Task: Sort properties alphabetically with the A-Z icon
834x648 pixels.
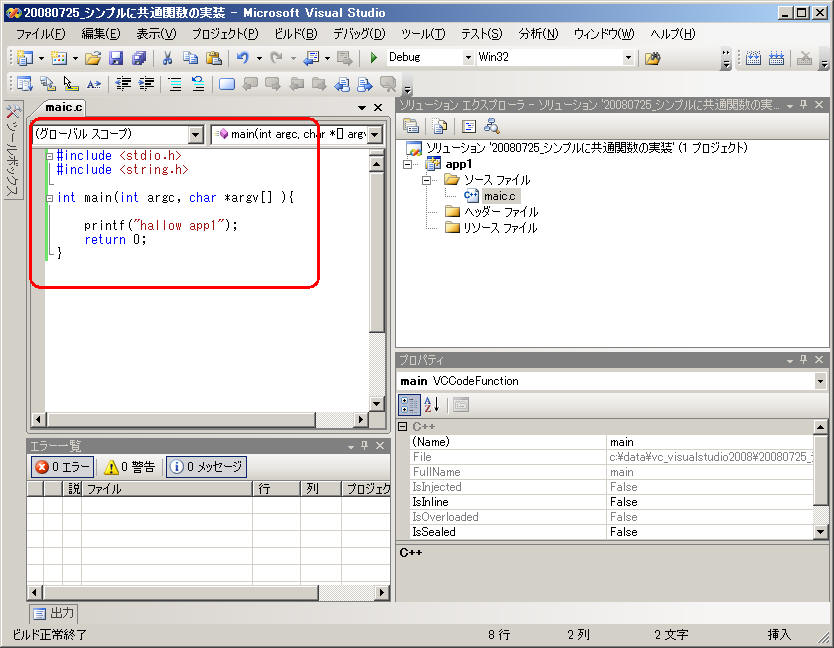Action: click(x=432, y=405)
